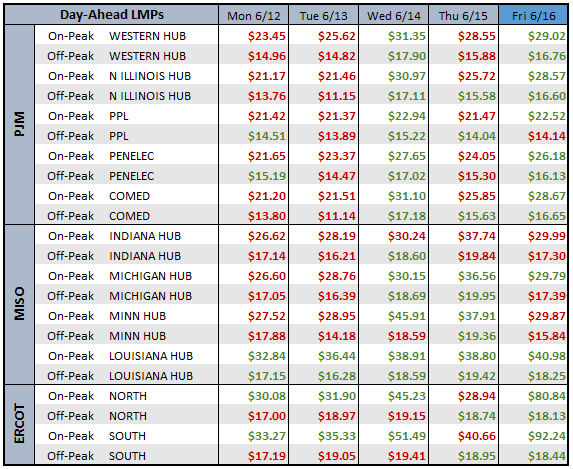This screenshot has width=573, height=469.
Task: Select the $36.56 Michigan Hub value
Action: coord(477,276)
